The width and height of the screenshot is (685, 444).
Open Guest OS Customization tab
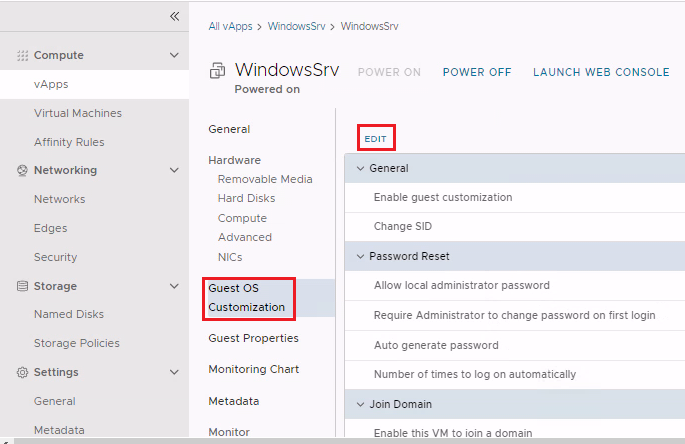pos(246,298)
